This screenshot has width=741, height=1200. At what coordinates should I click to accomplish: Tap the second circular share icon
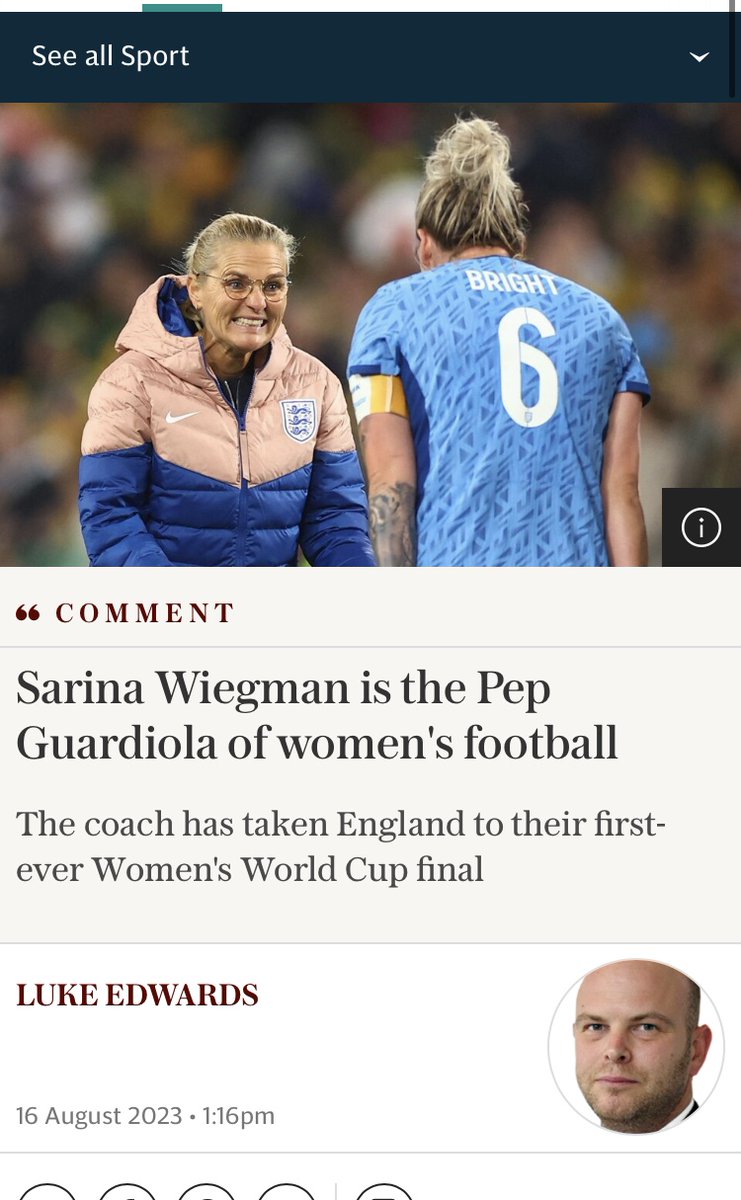click(127, 1192)
